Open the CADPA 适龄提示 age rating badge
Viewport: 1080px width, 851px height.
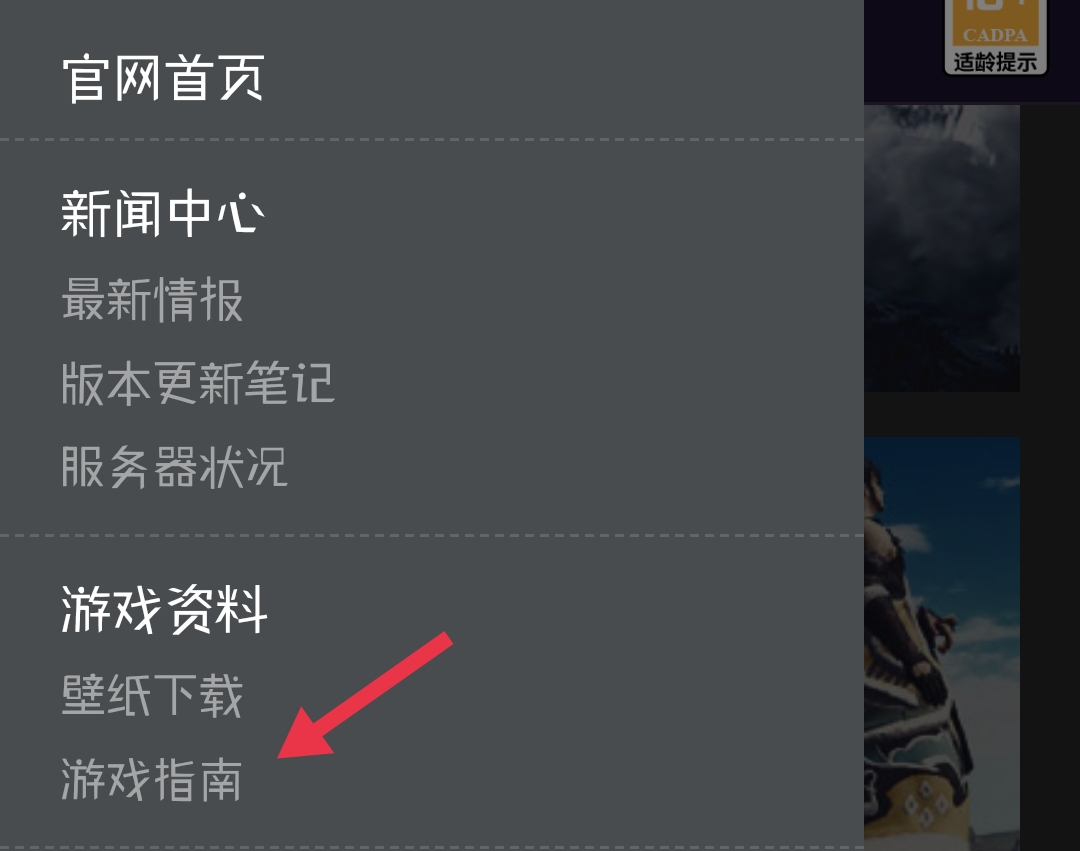995,36
